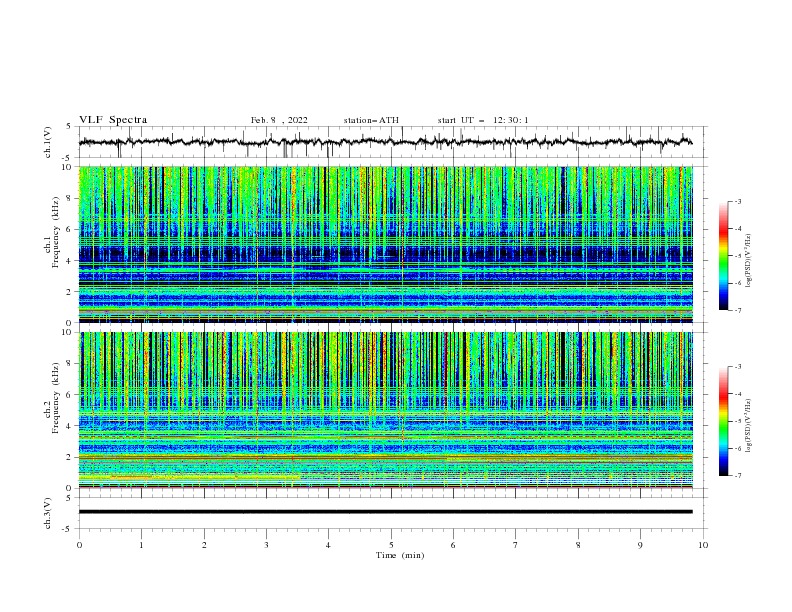Click the "VLF Spectra" plot title
Screen dimensions: 792x612
click(x=113, y=120)
